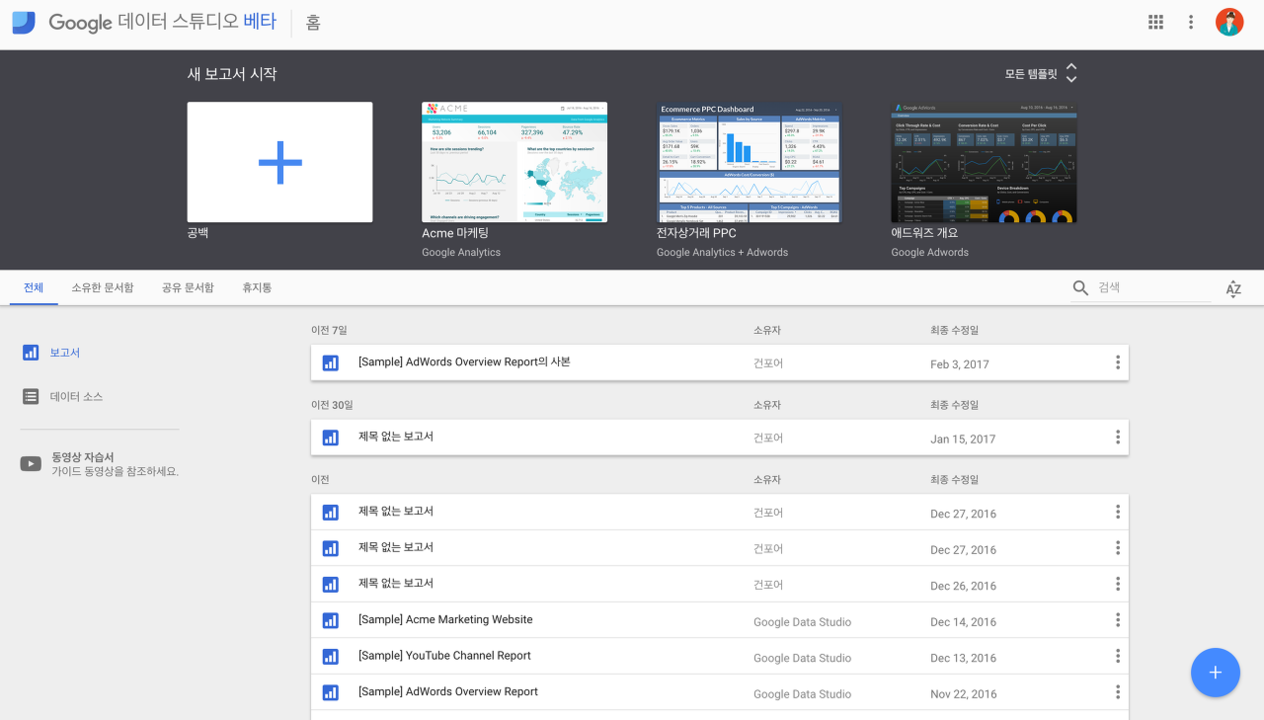Switch to the 전체 tab

(x=34, y=288)
